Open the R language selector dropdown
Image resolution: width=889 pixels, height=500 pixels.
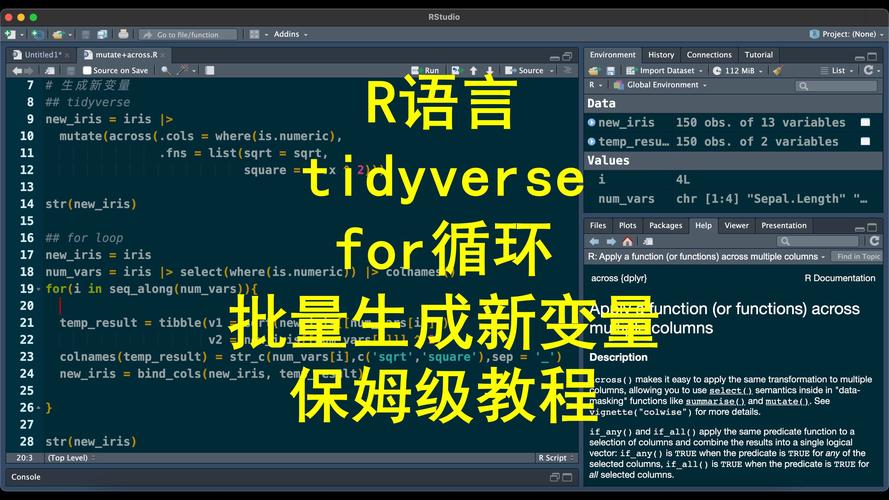coord(594,85)
